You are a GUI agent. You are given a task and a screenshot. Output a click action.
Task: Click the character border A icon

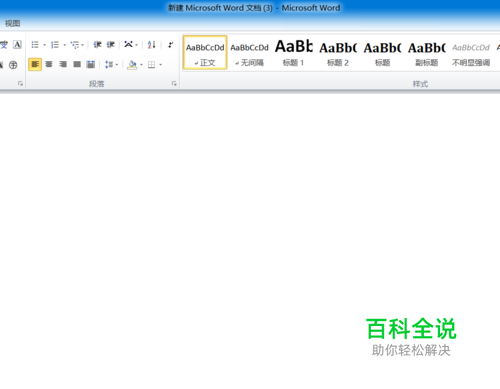click(17, 45)
